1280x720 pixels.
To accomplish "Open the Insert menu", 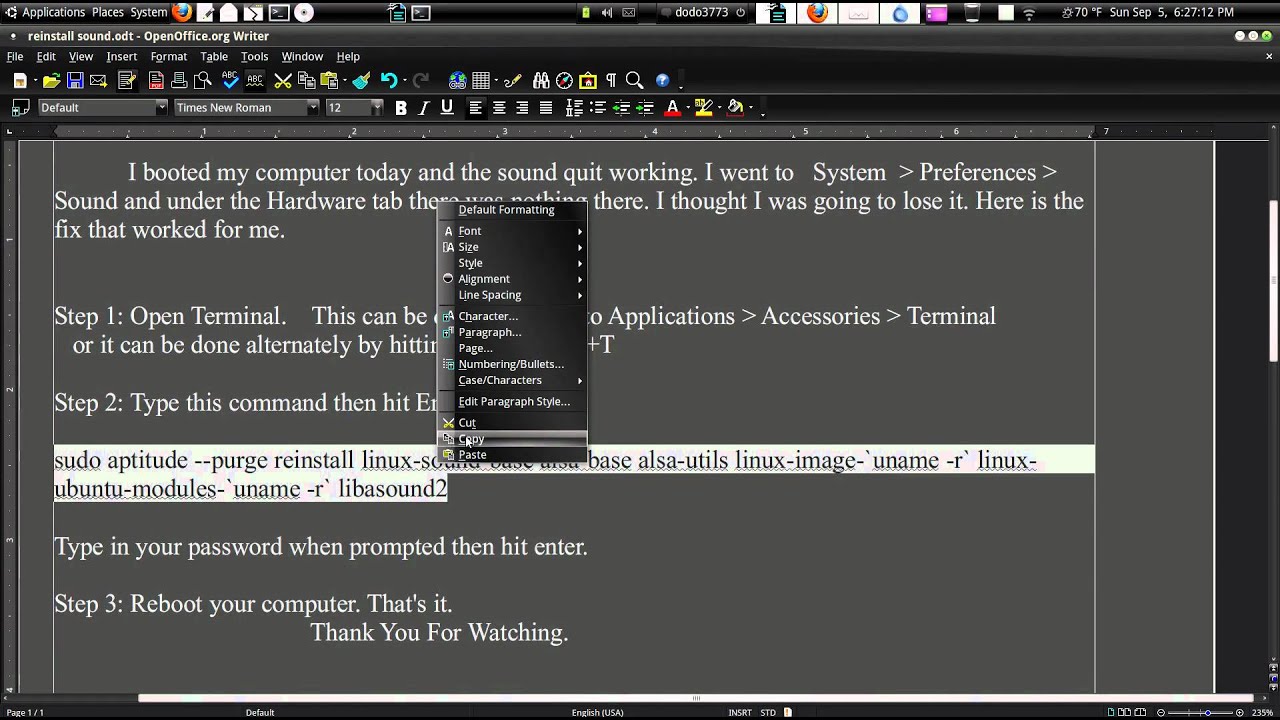I will click(121, 56).
